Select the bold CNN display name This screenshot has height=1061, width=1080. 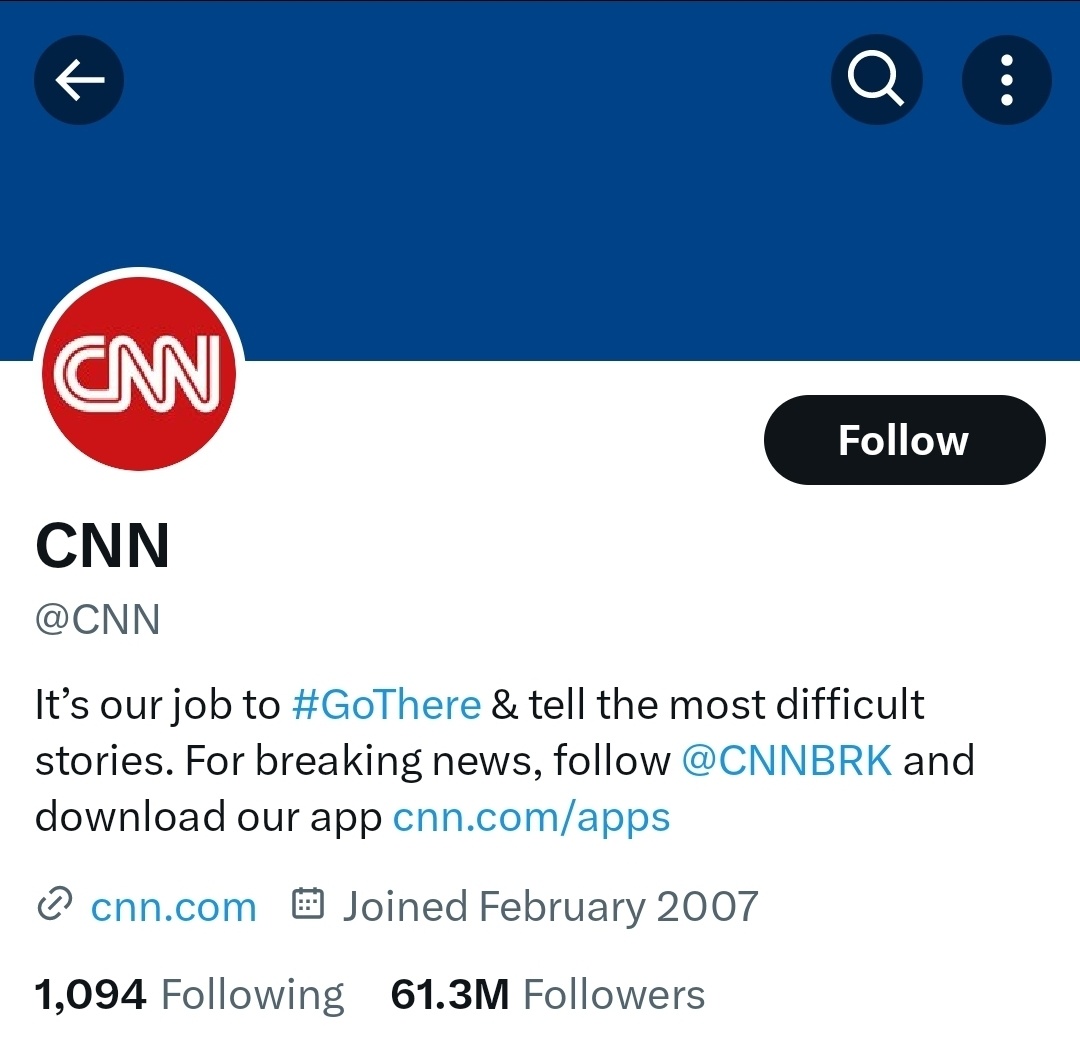click(x=103, y=545)
